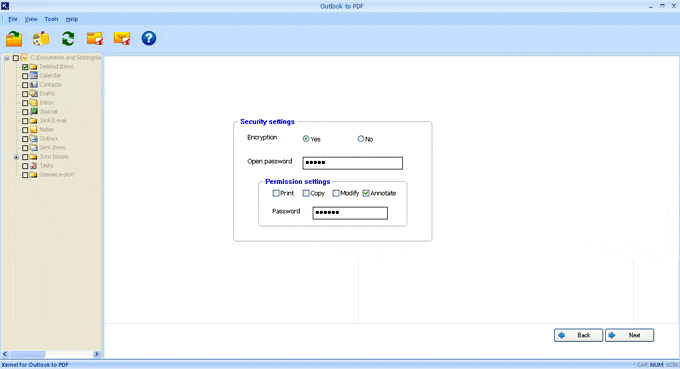
Task: Enable the Copy permission checkbox
Action: pyautogui.click(x=306, y=193)
